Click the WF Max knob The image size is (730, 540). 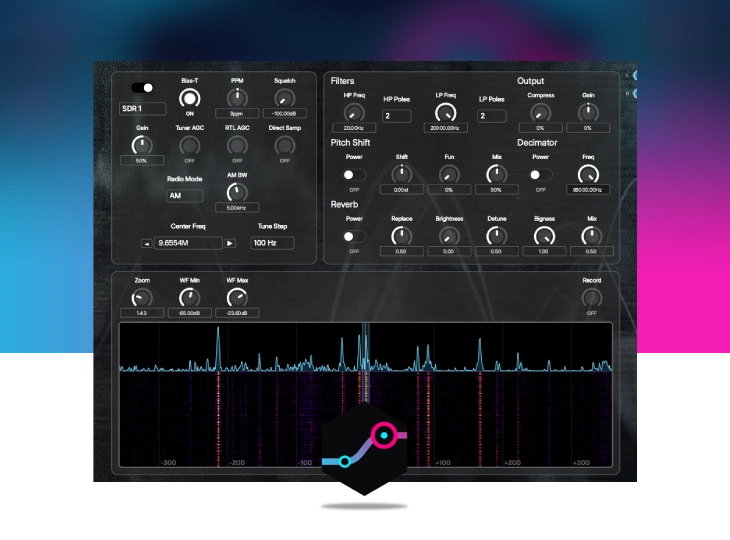pyautogui.click(x=237, y=298)
